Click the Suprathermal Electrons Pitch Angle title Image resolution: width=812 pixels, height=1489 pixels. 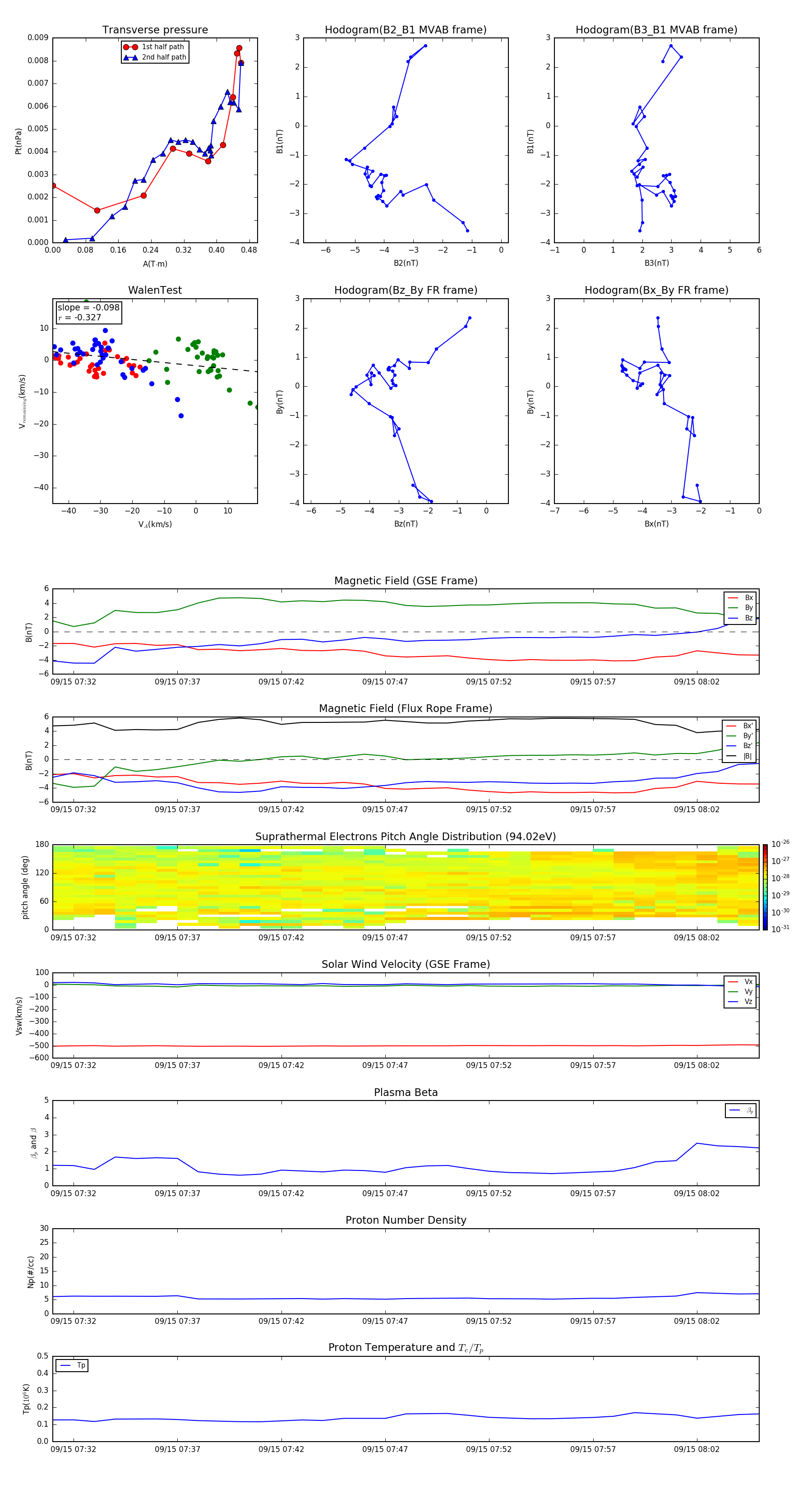coord(406,837)
